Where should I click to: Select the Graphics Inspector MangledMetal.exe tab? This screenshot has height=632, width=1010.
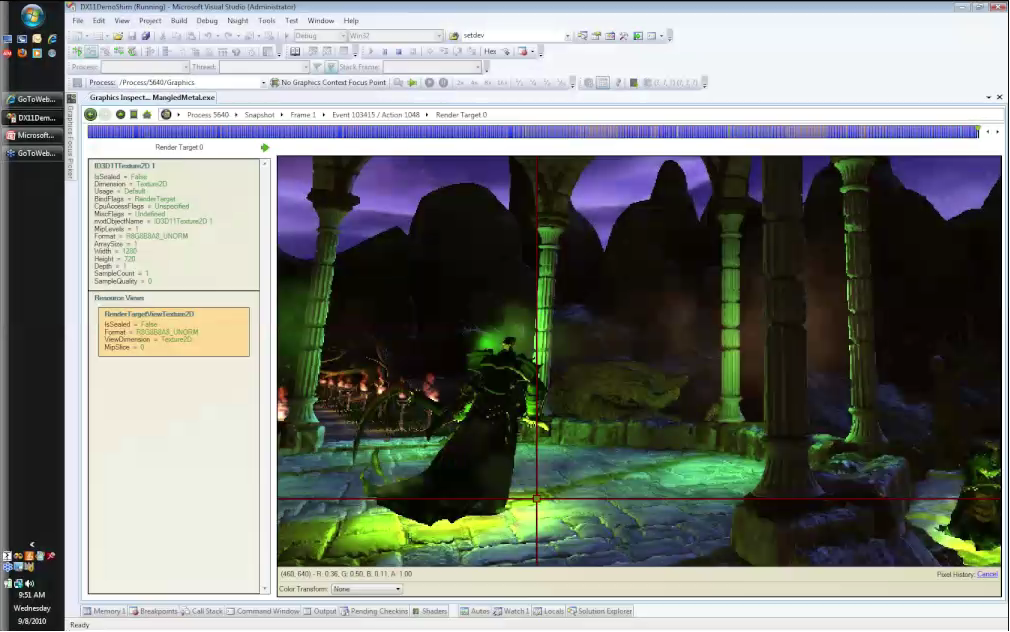click(x=152, y=97)
